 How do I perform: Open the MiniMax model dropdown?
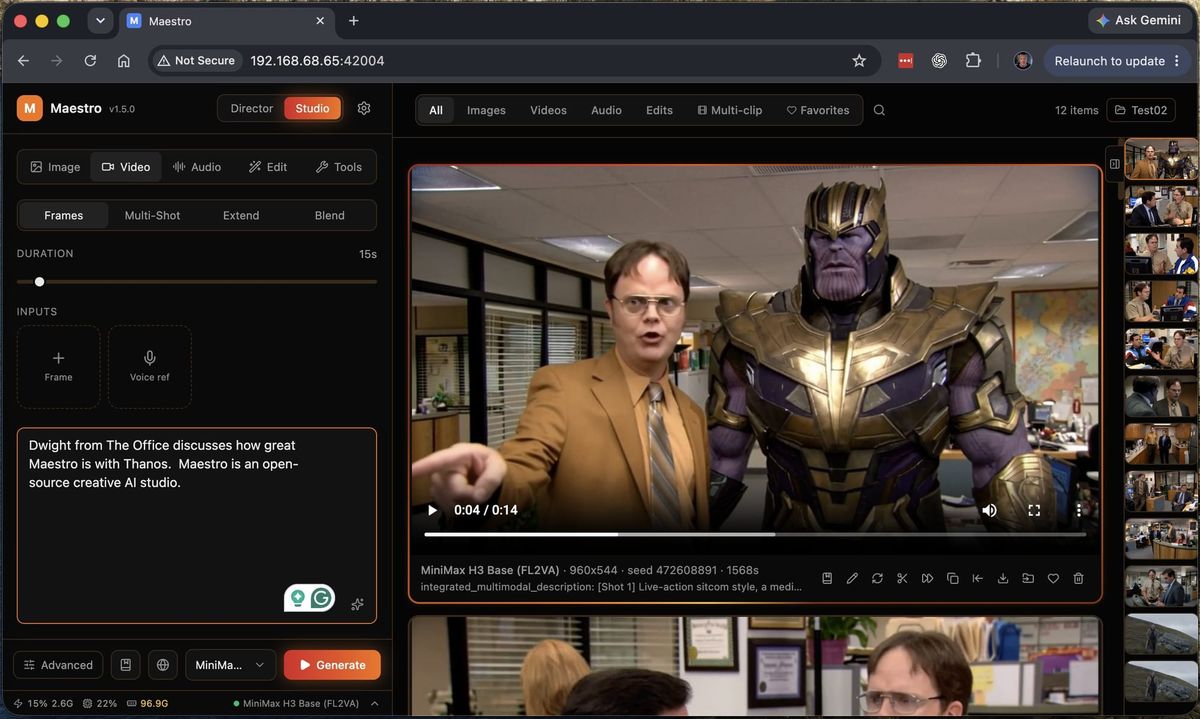tap(231, 665)
